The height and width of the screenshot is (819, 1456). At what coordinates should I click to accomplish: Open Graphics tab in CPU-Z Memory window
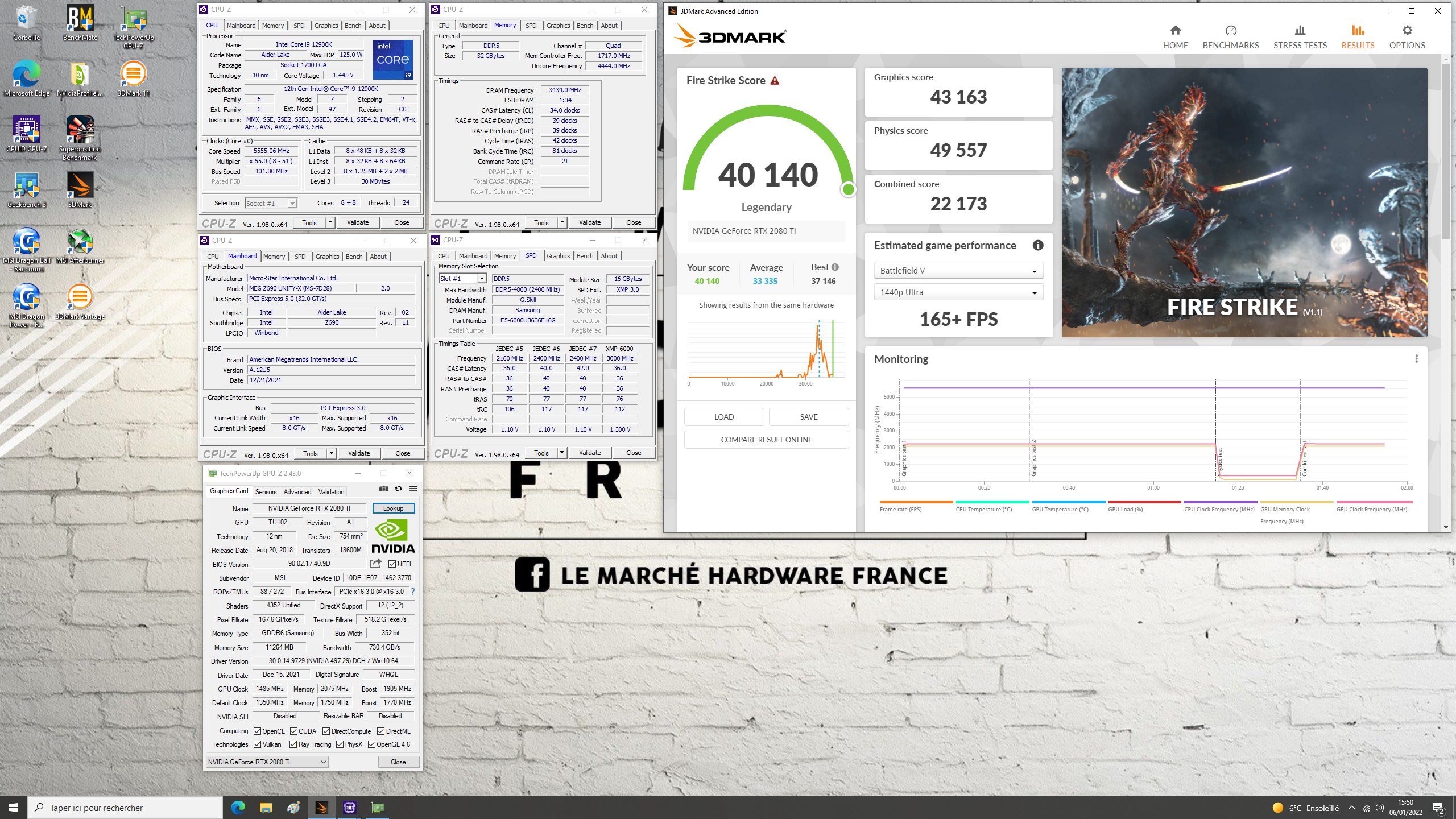click(558, 26)
